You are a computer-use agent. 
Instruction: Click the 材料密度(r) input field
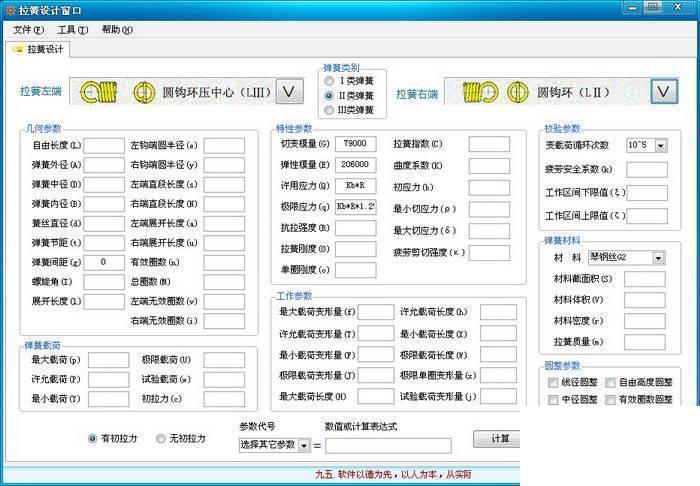coord(645,321)
